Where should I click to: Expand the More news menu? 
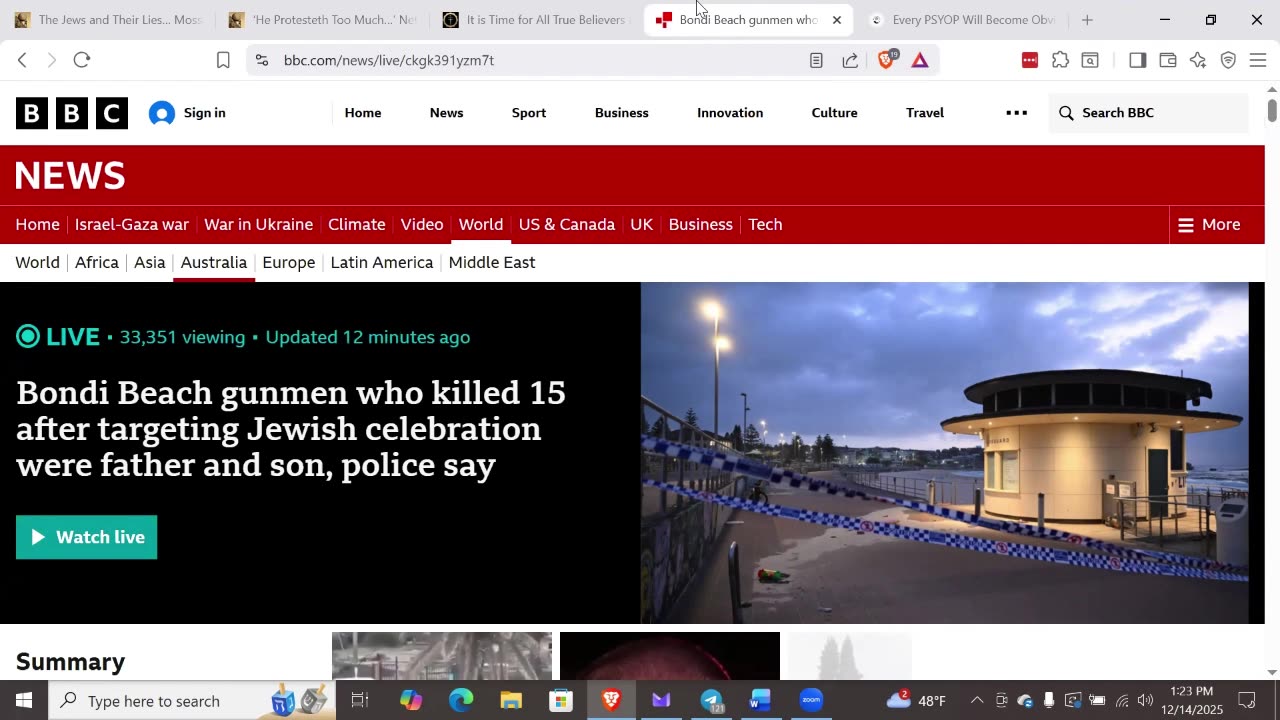click(1209, 225)
